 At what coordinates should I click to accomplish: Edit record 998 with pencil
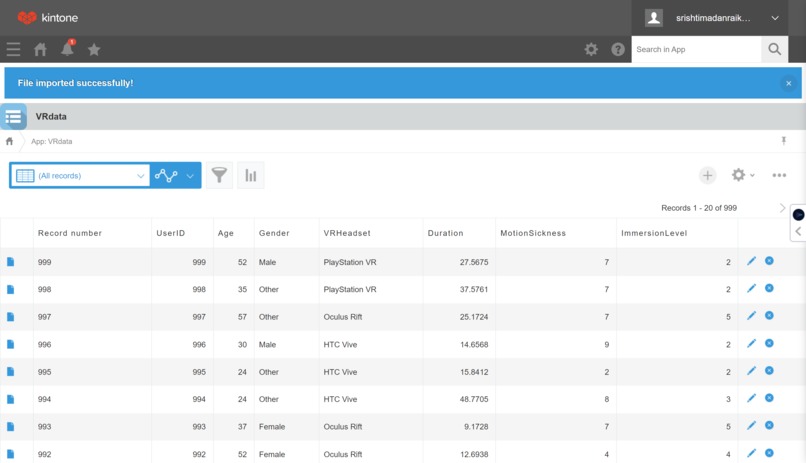(752, 288)
